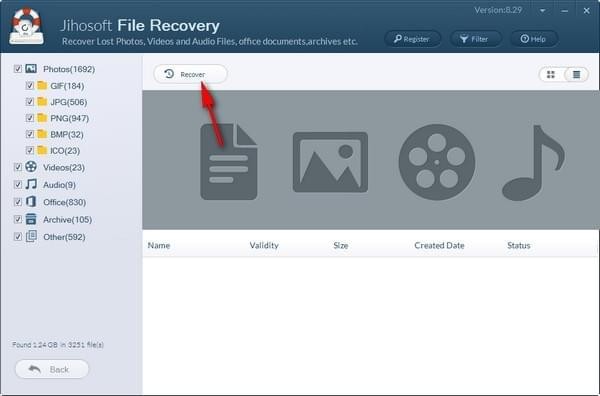Select the BMP(32) folder label
The width and height of the screenshot is (600, 396).
tap(67, 135)
